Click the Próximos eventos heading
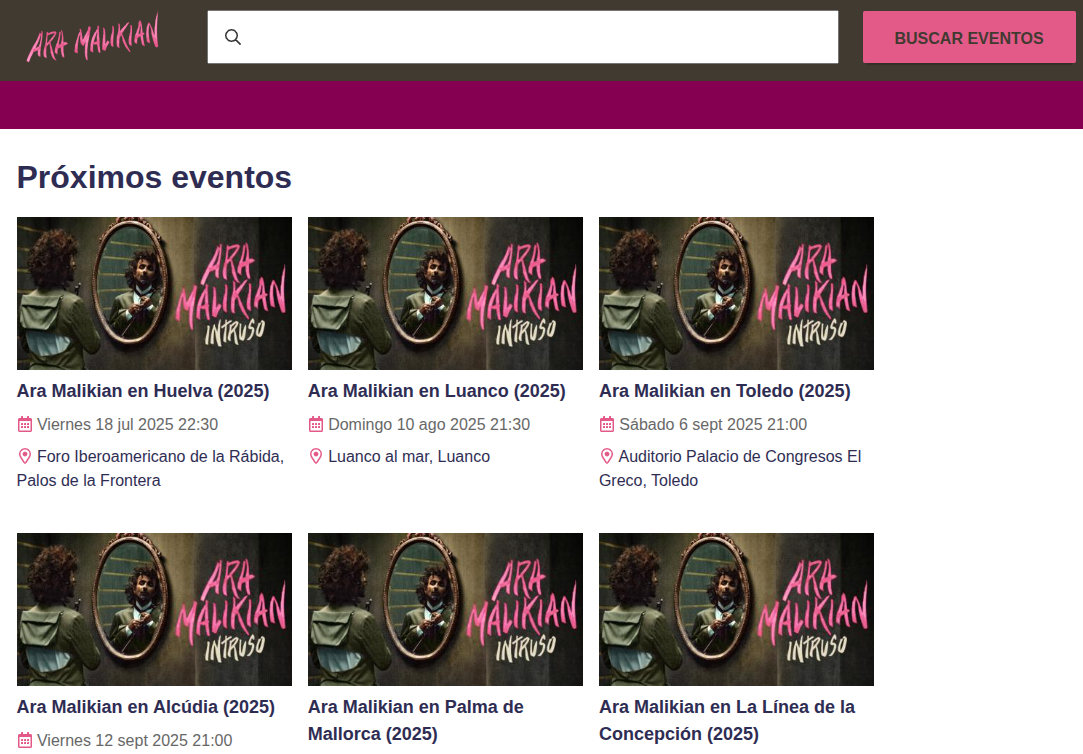Screen dimensions: 1083x754 [x=154, y=177]
